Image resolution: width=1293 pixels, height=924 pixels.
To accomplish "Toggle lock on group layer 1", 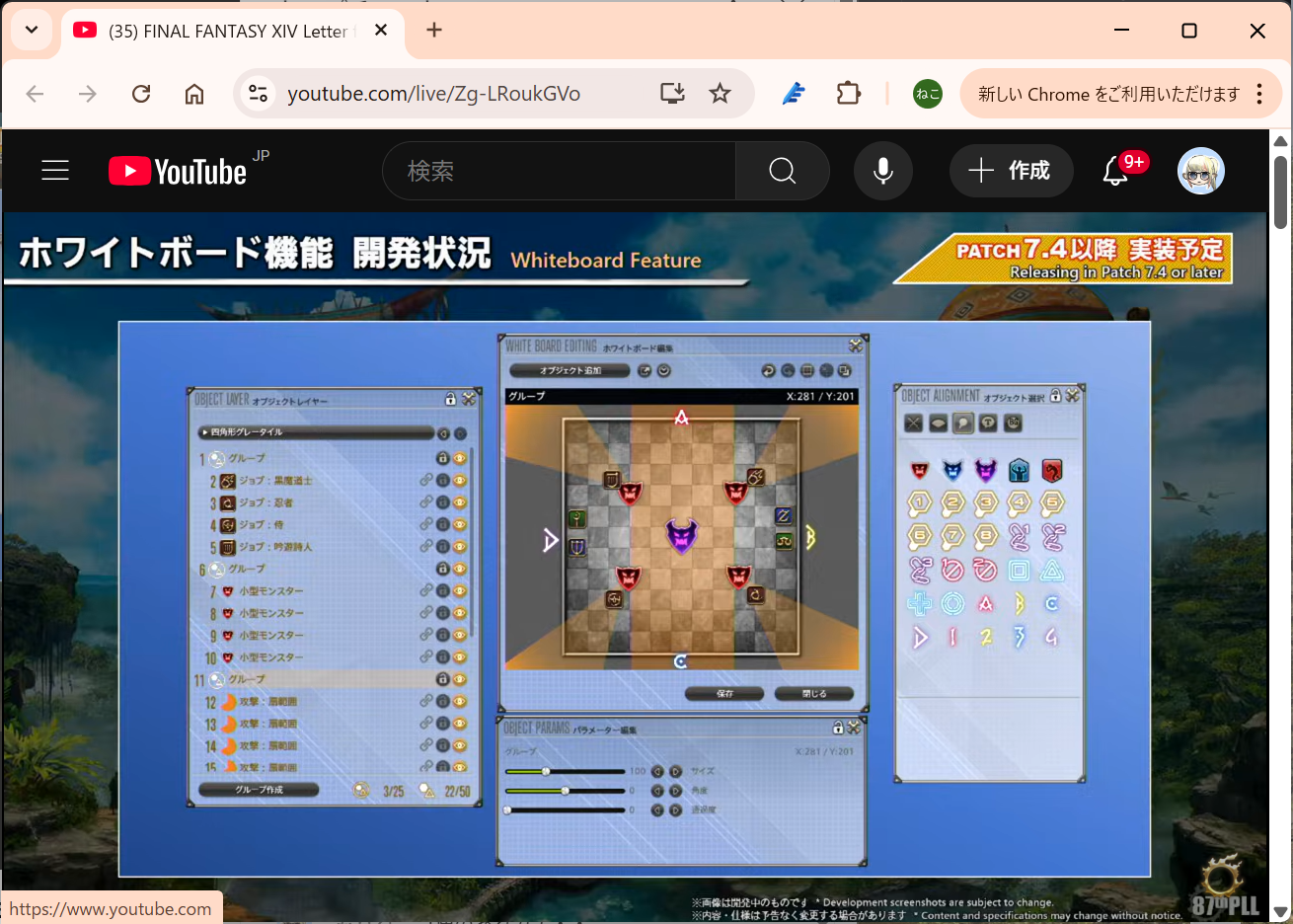I will tap(443, 458).
